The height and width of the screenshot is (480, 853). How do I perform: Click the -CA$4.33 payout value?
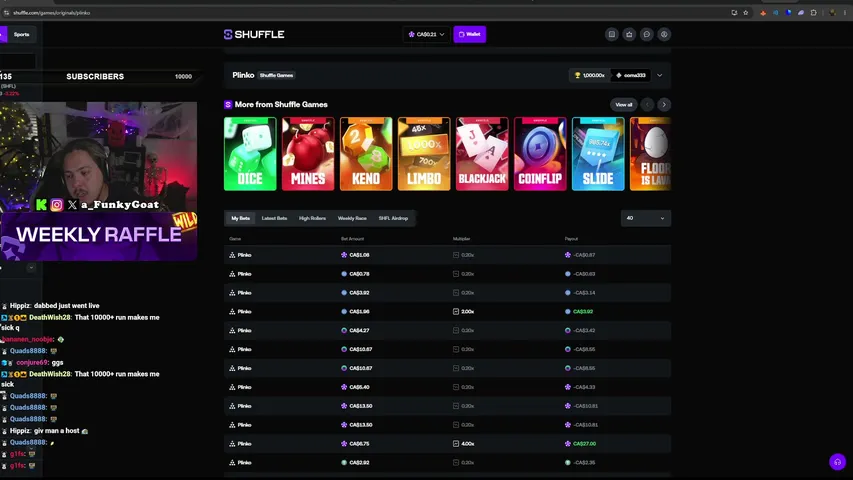click(584, 387)
